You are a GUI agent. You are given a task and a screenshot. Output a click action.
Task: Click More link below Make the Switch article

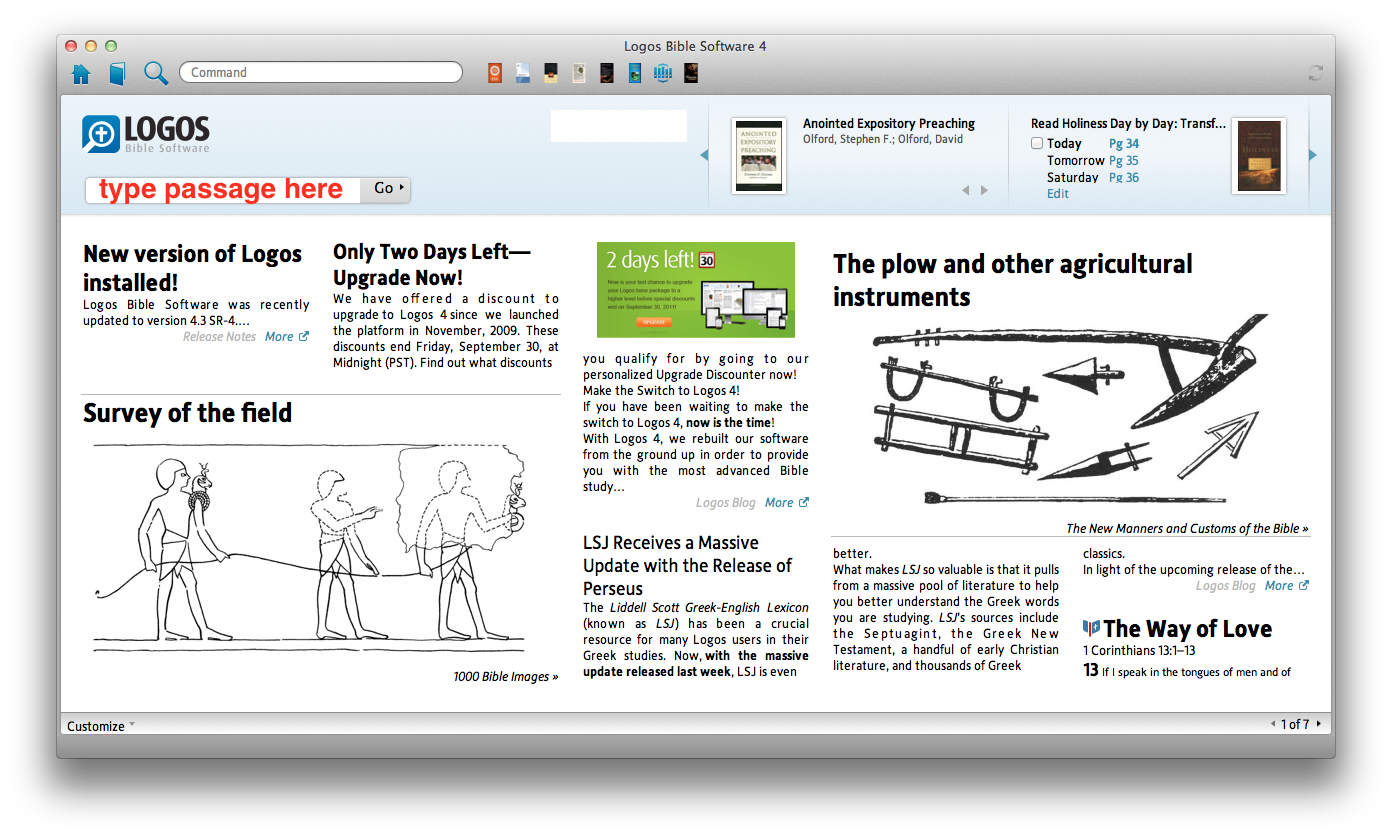tap(779, 503)
